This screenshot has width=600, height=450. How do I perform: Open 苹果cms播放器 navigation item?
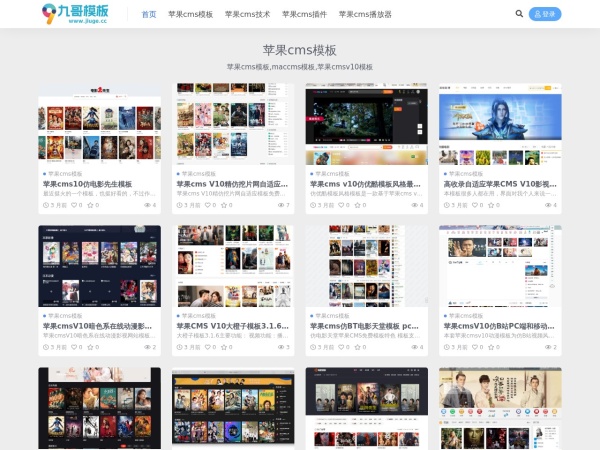(x=365, y=15)
